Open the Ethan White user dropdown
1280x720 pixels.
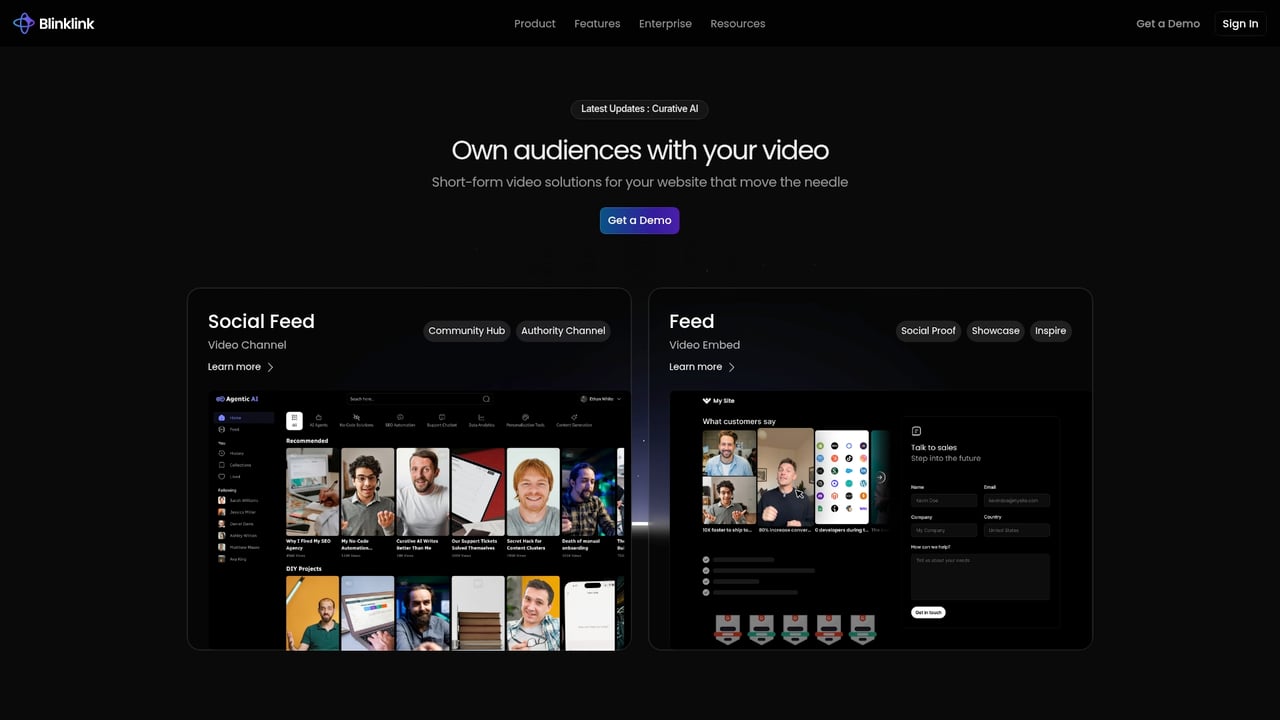pos(600,399)
